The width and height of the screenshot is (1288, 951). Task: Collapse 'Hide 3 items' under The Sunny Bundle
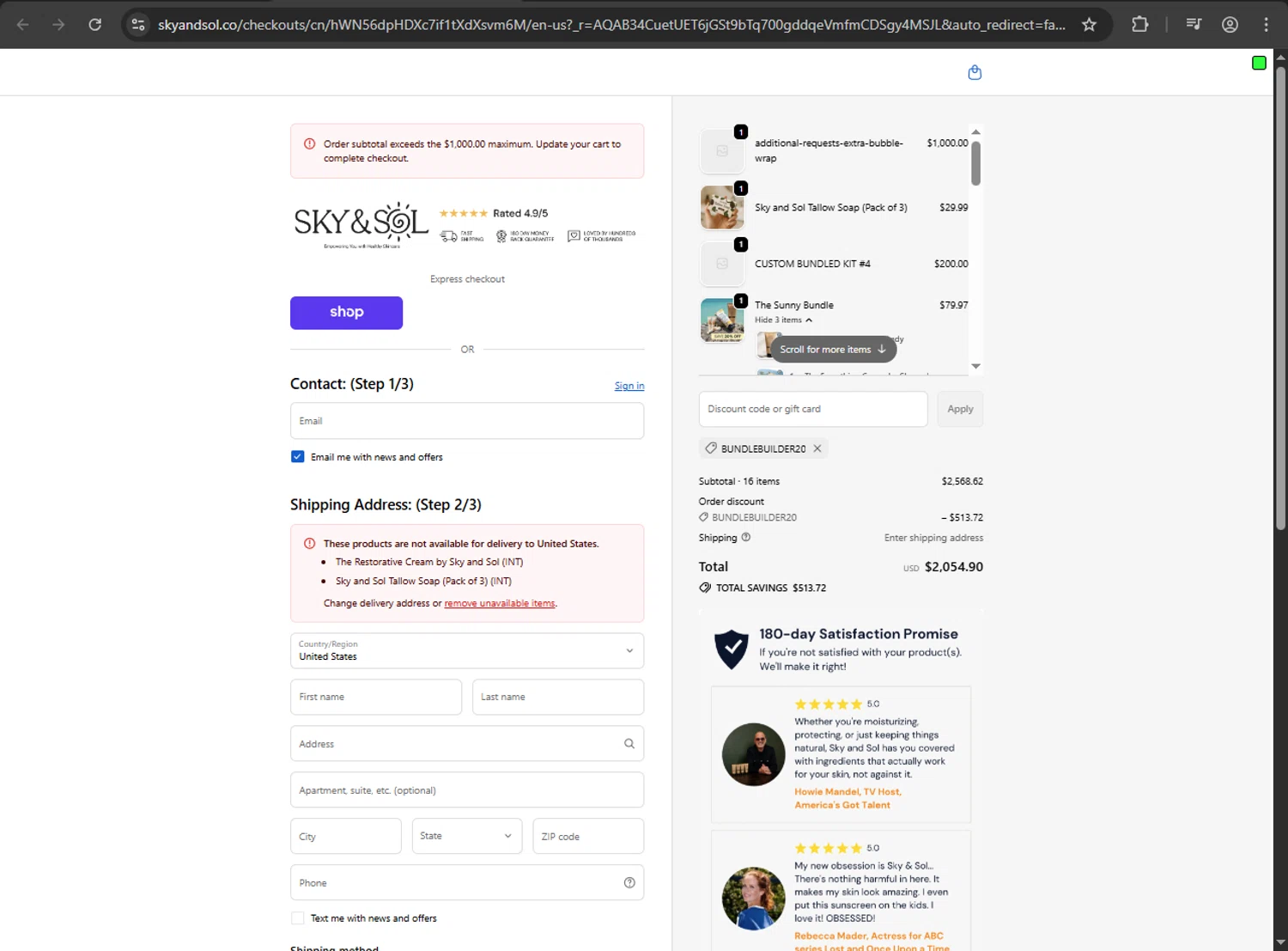click(783, 320)
